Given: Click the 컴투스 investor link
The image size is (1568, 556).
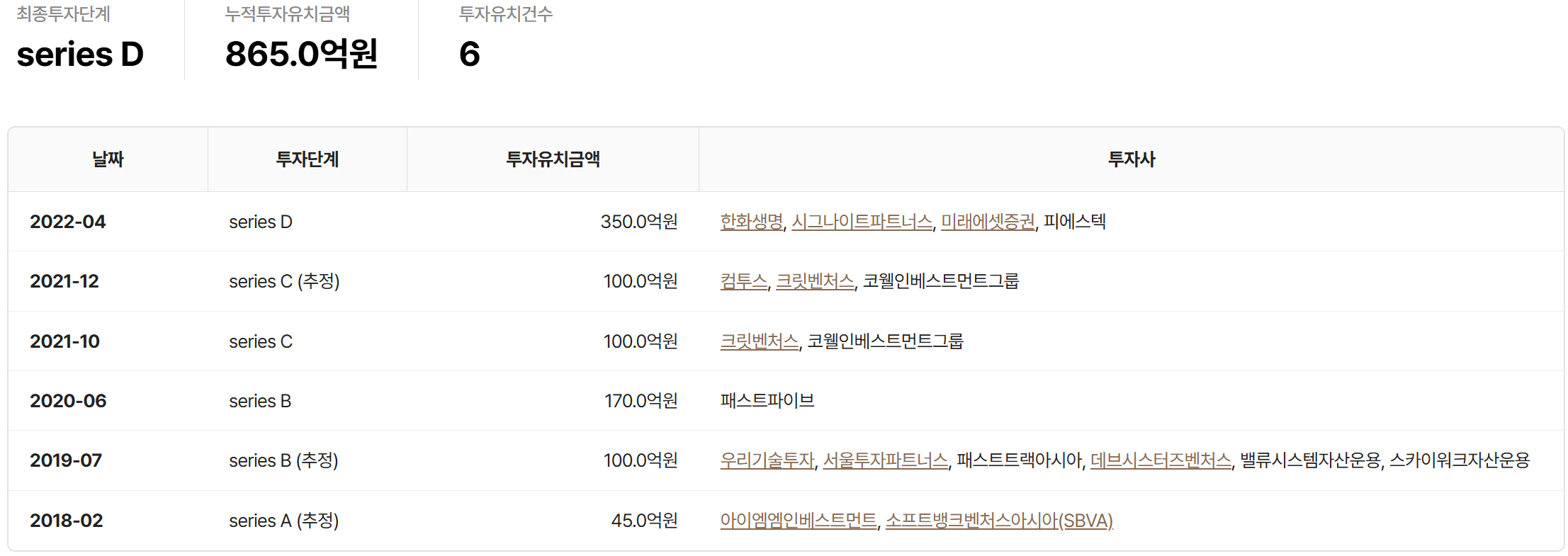Looking at the screenshot, I should click(743, 281).
